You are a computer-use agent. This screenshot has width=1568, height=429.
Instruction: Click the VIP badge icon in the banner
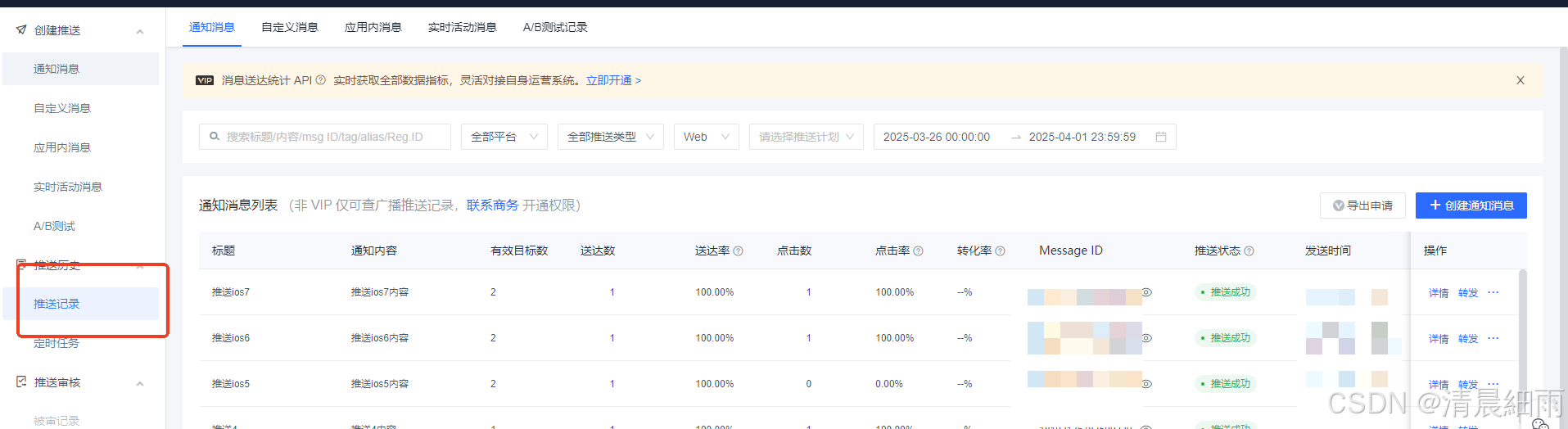205,80
